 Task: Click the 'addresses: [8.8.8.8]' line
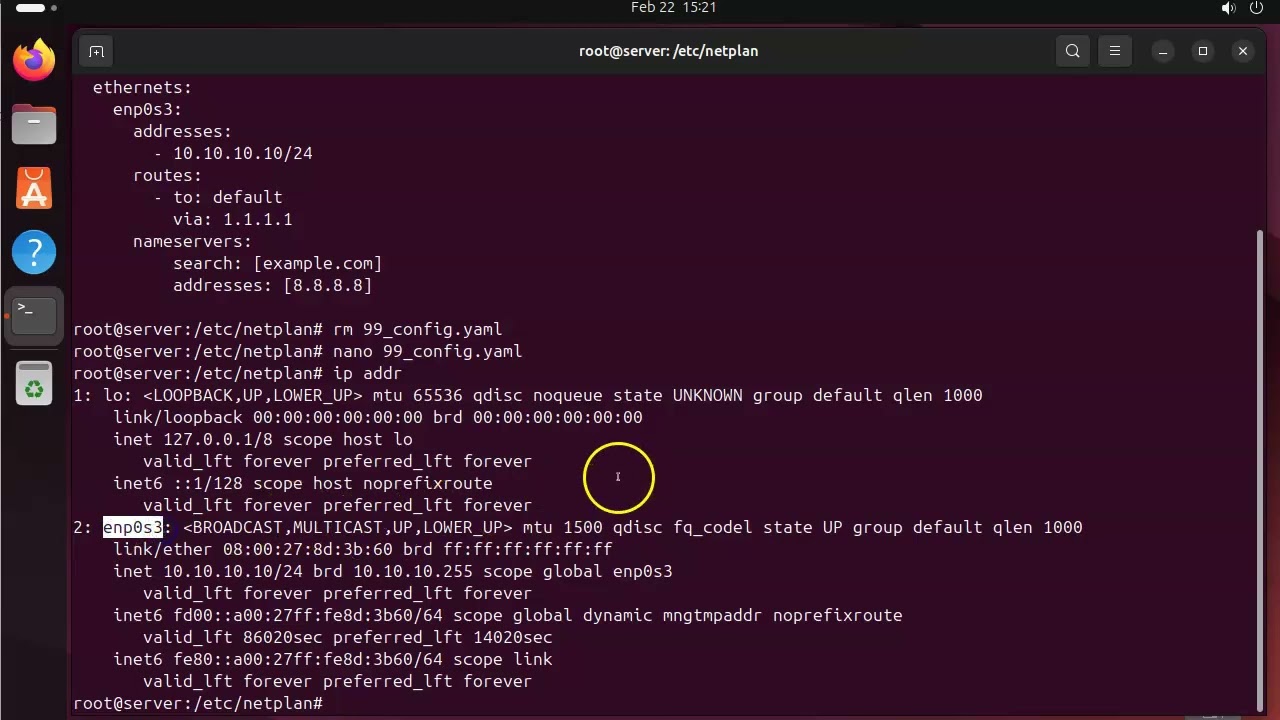coord(273,285)
